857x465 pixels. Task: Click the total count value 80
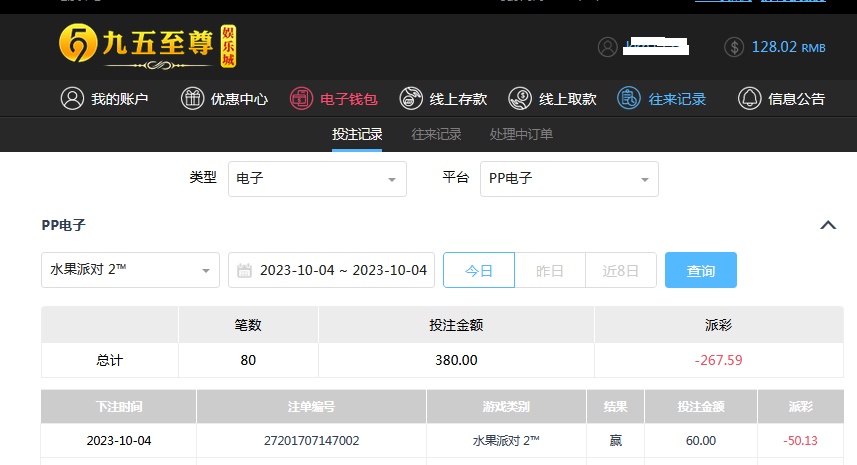tap(248, 360)
